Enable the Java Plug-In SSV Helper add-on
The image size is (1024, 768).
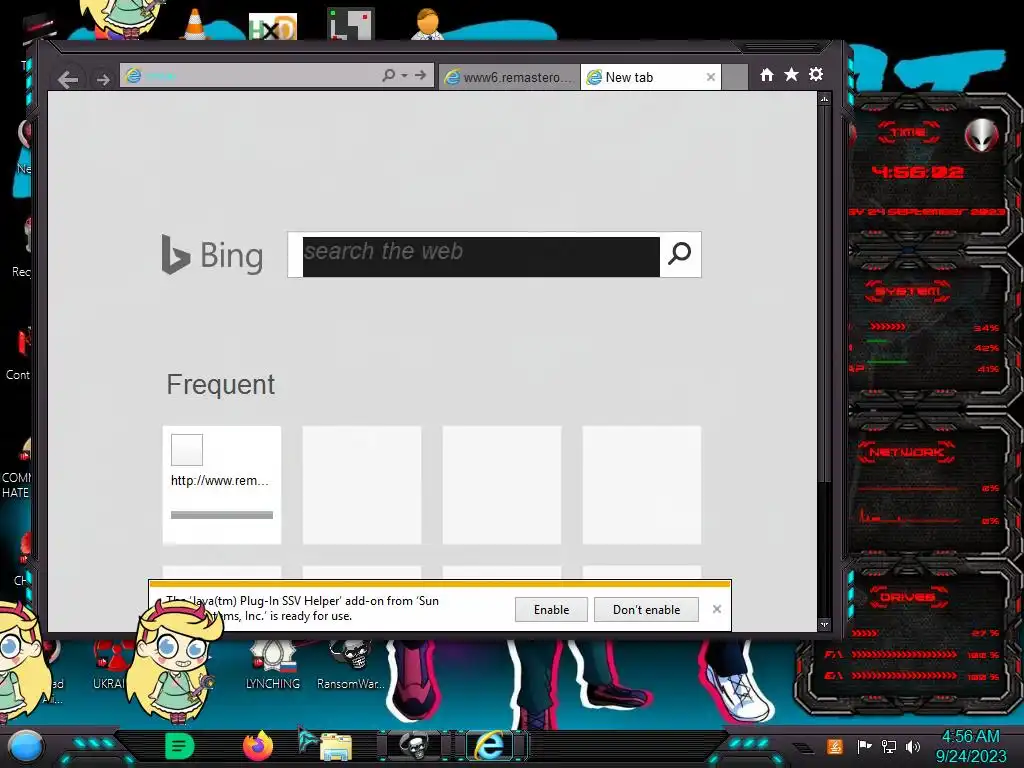[551, 609]
